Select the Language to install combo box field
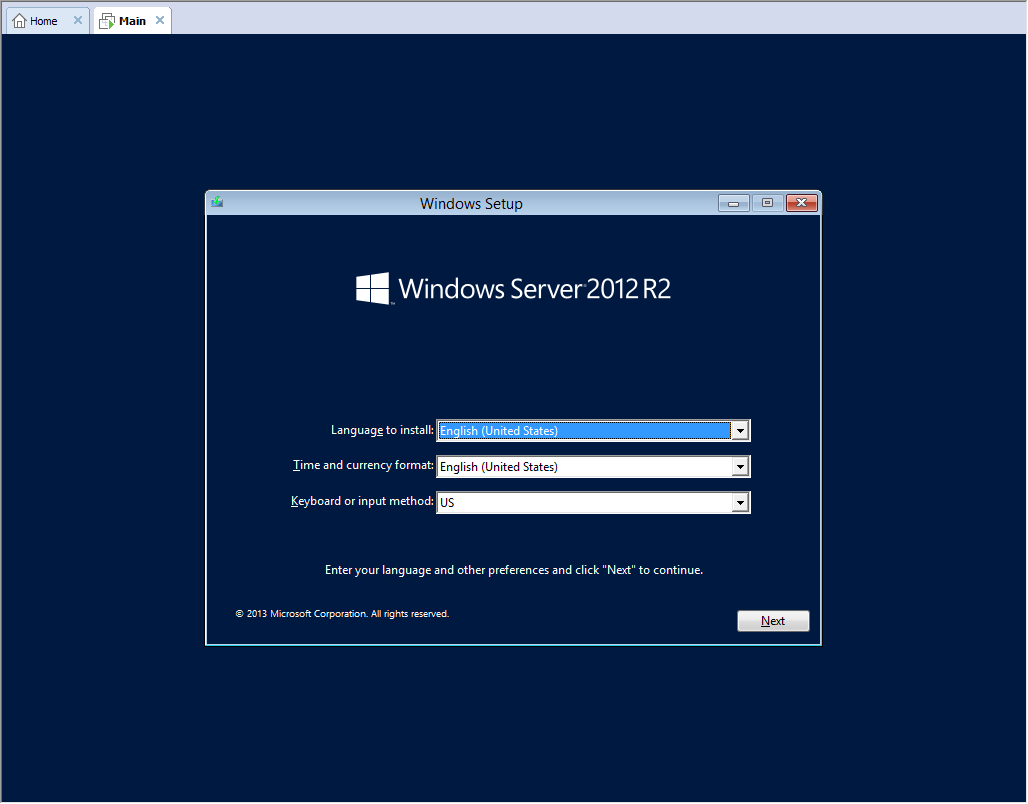 (x=593, y=431)
